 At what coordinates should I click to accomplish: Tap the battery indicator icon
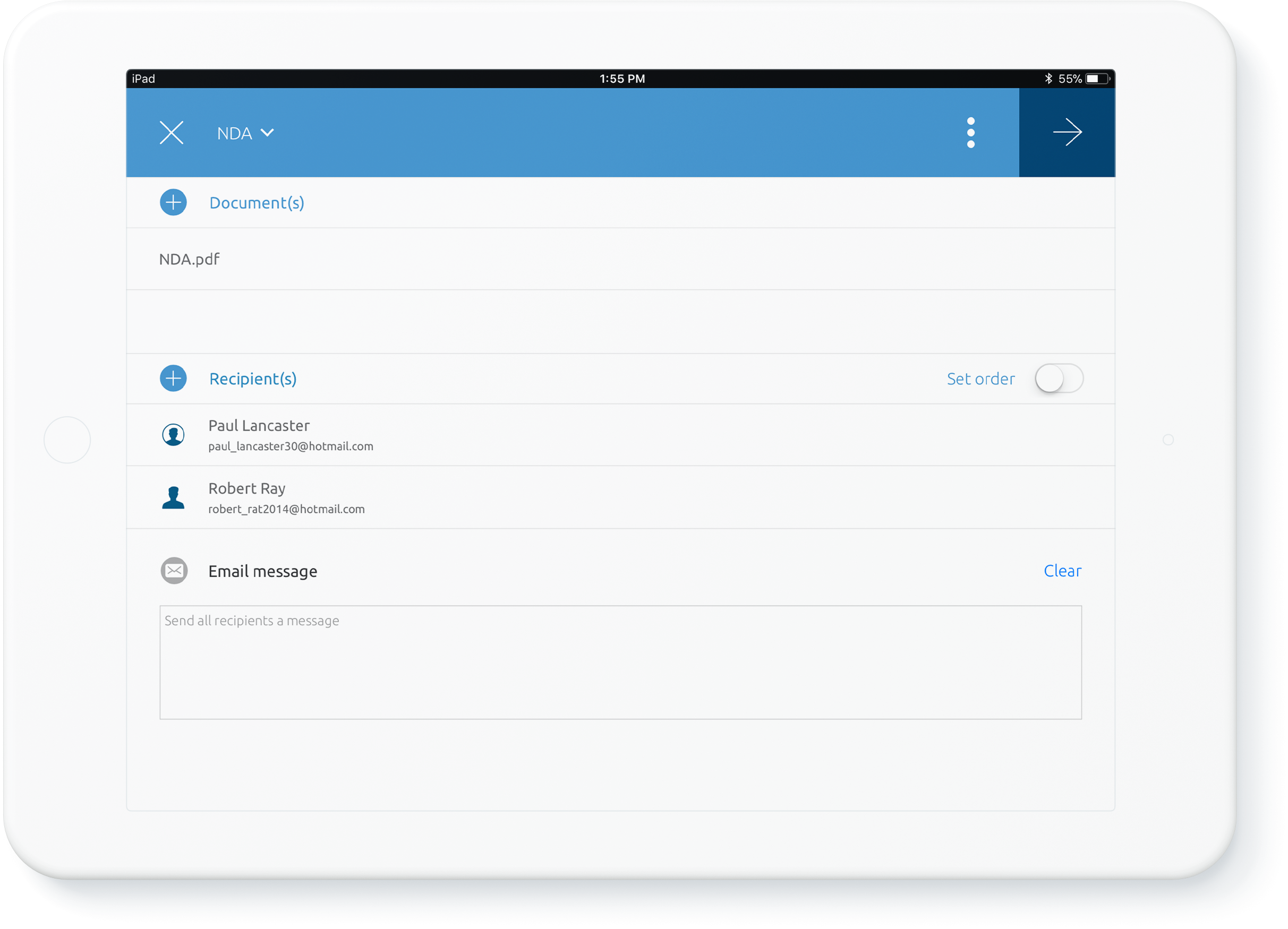click(1098, 79)
